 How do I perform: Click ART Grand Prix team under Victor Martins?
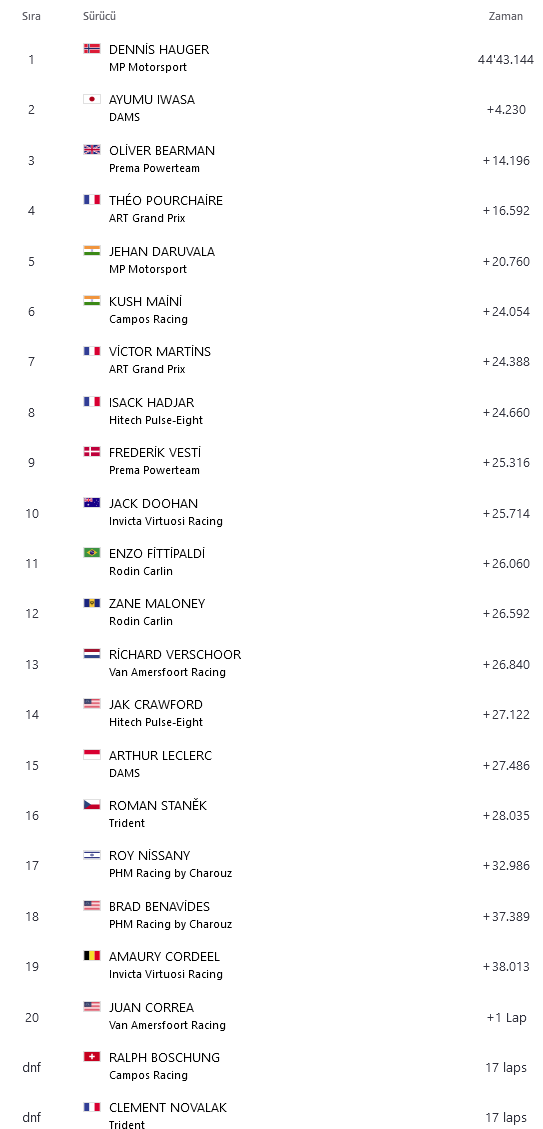pos(147,369)
